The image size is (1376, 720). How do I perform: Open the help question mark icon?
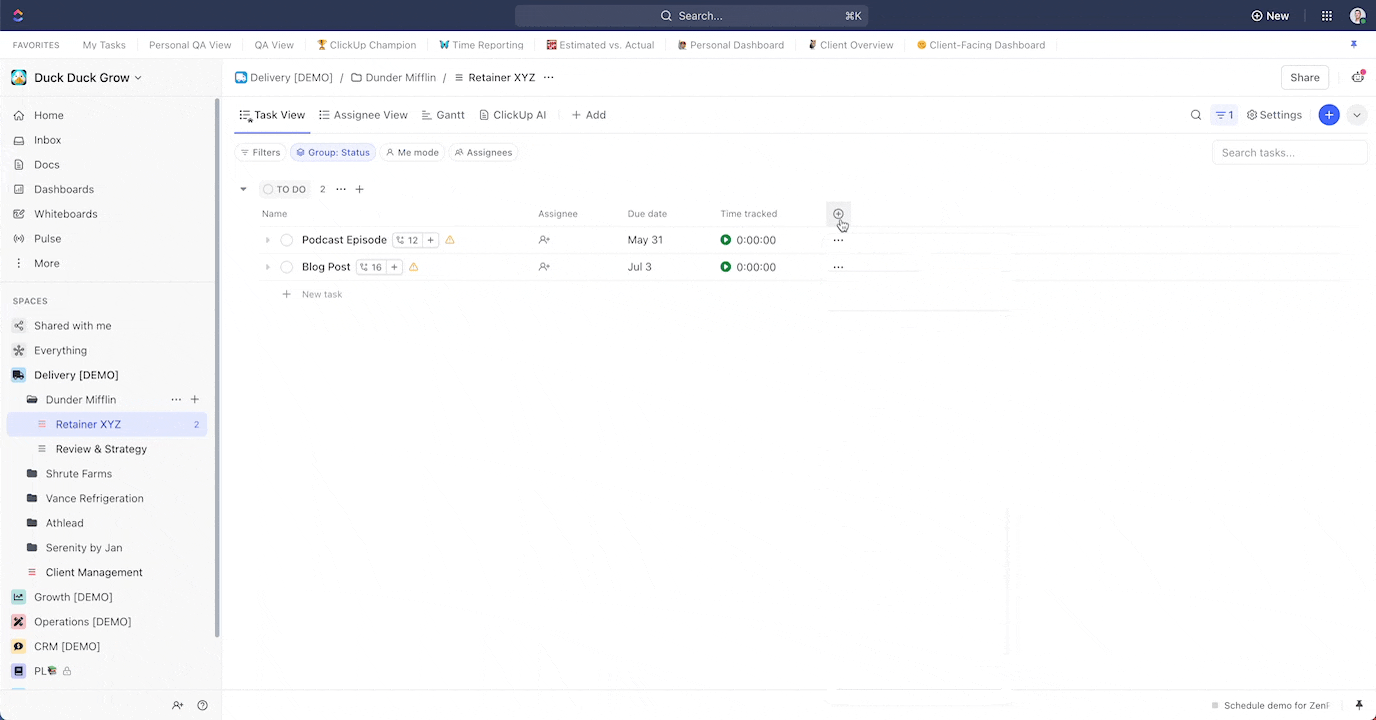pyautogui.click(x=203, y=705)
